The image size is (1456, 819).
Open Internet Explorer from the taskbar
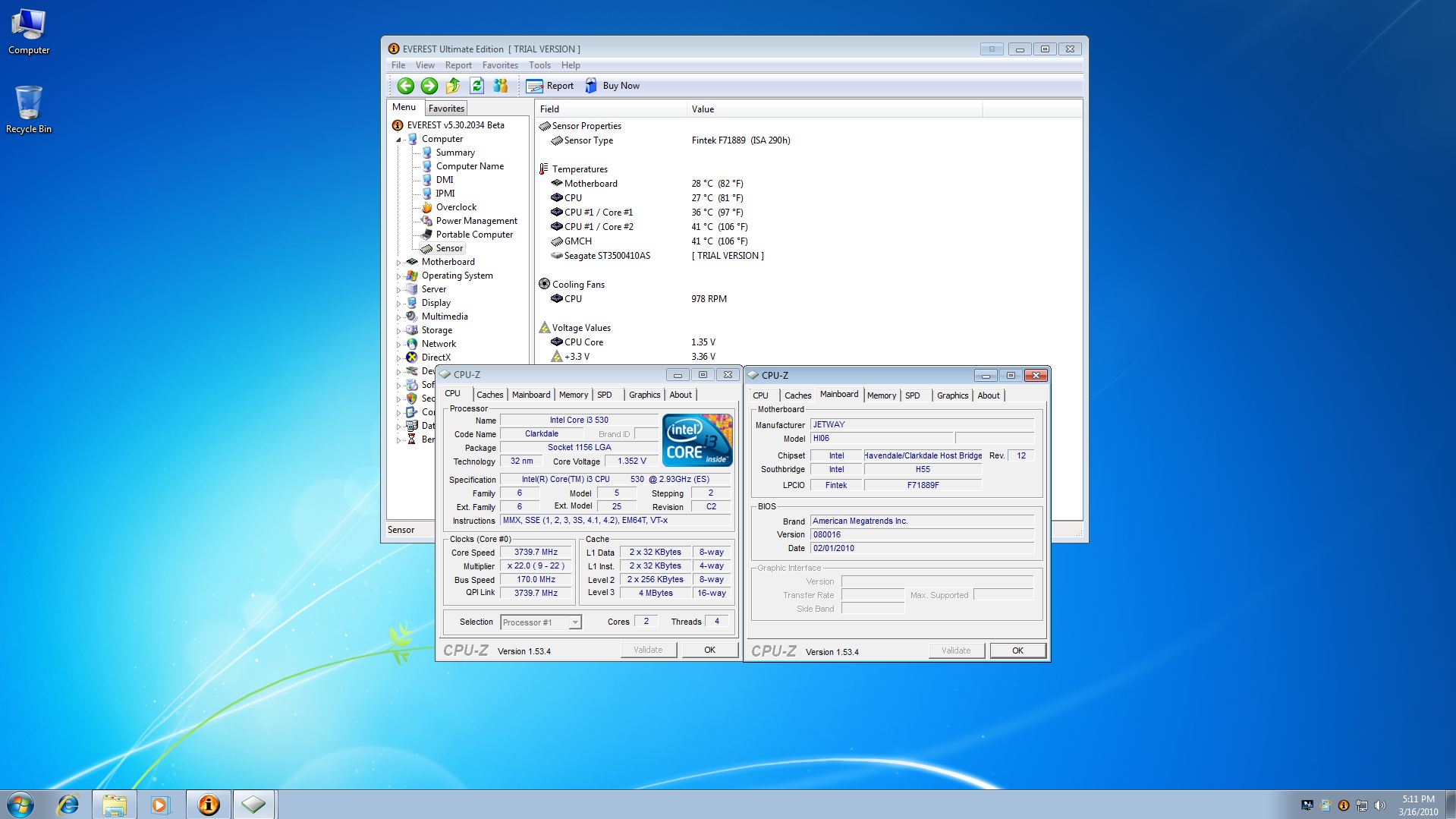click(68, 805)
